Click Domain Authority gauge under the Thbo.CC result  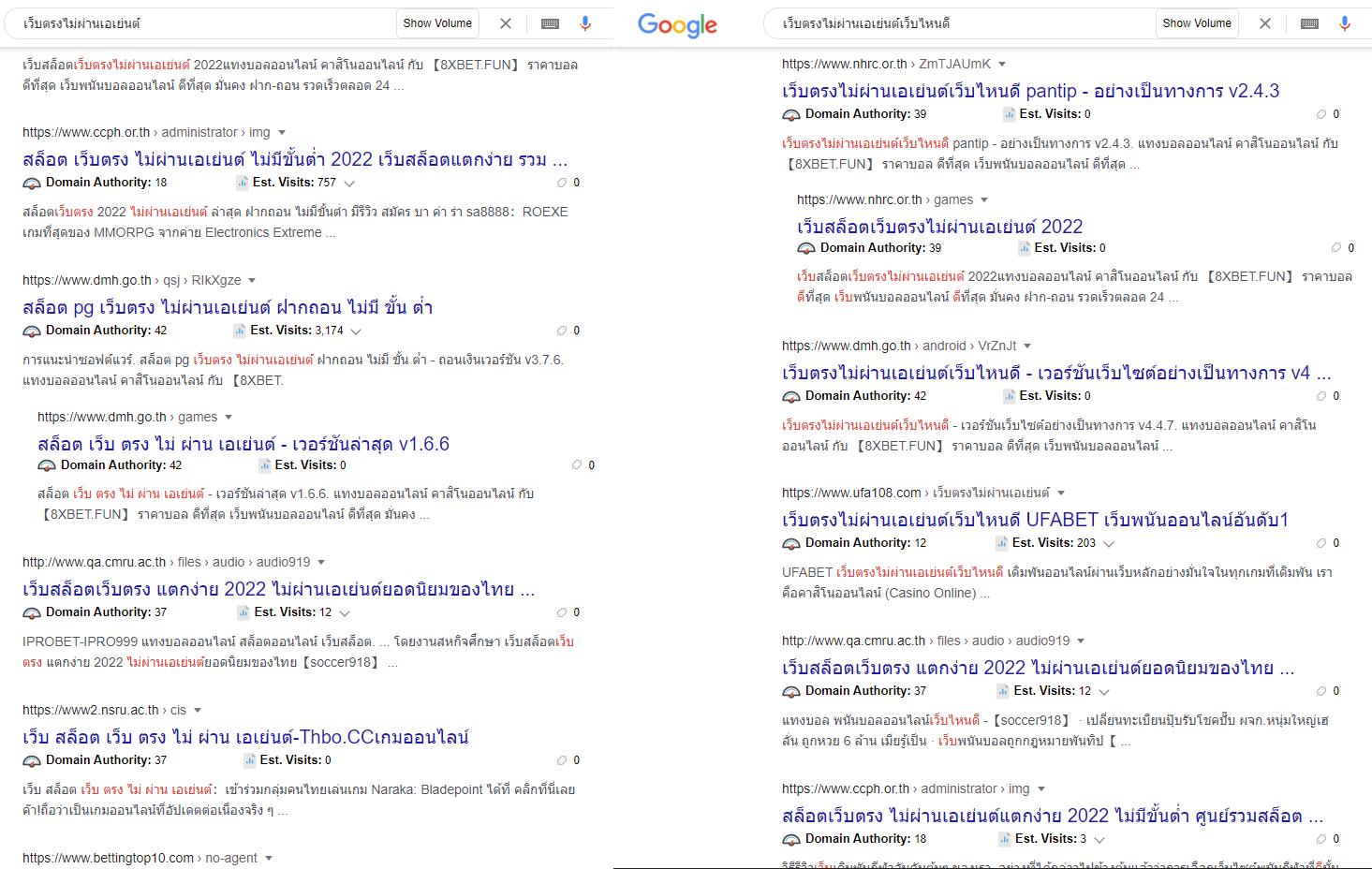coord(32,761)
